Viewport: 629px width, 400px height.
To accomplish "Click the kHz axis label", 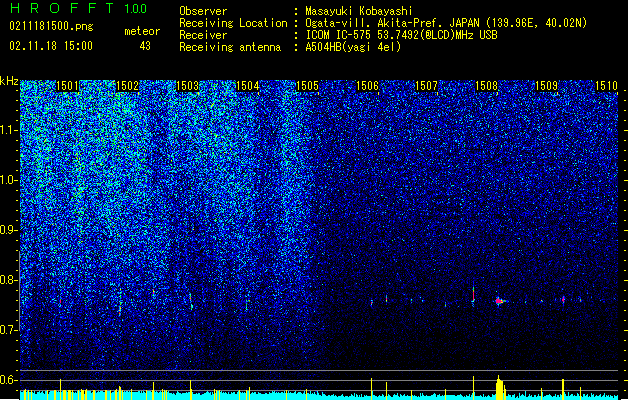I will (9, 81).
